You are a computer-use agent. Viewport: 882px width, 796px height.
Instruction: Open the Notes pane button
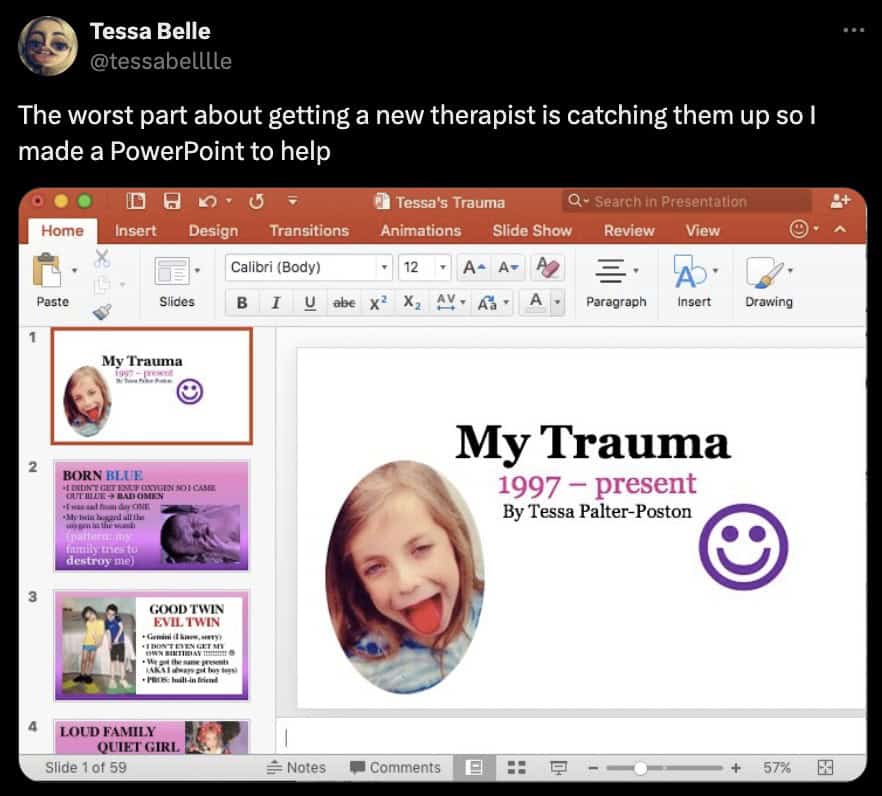(x=297, y=767)
